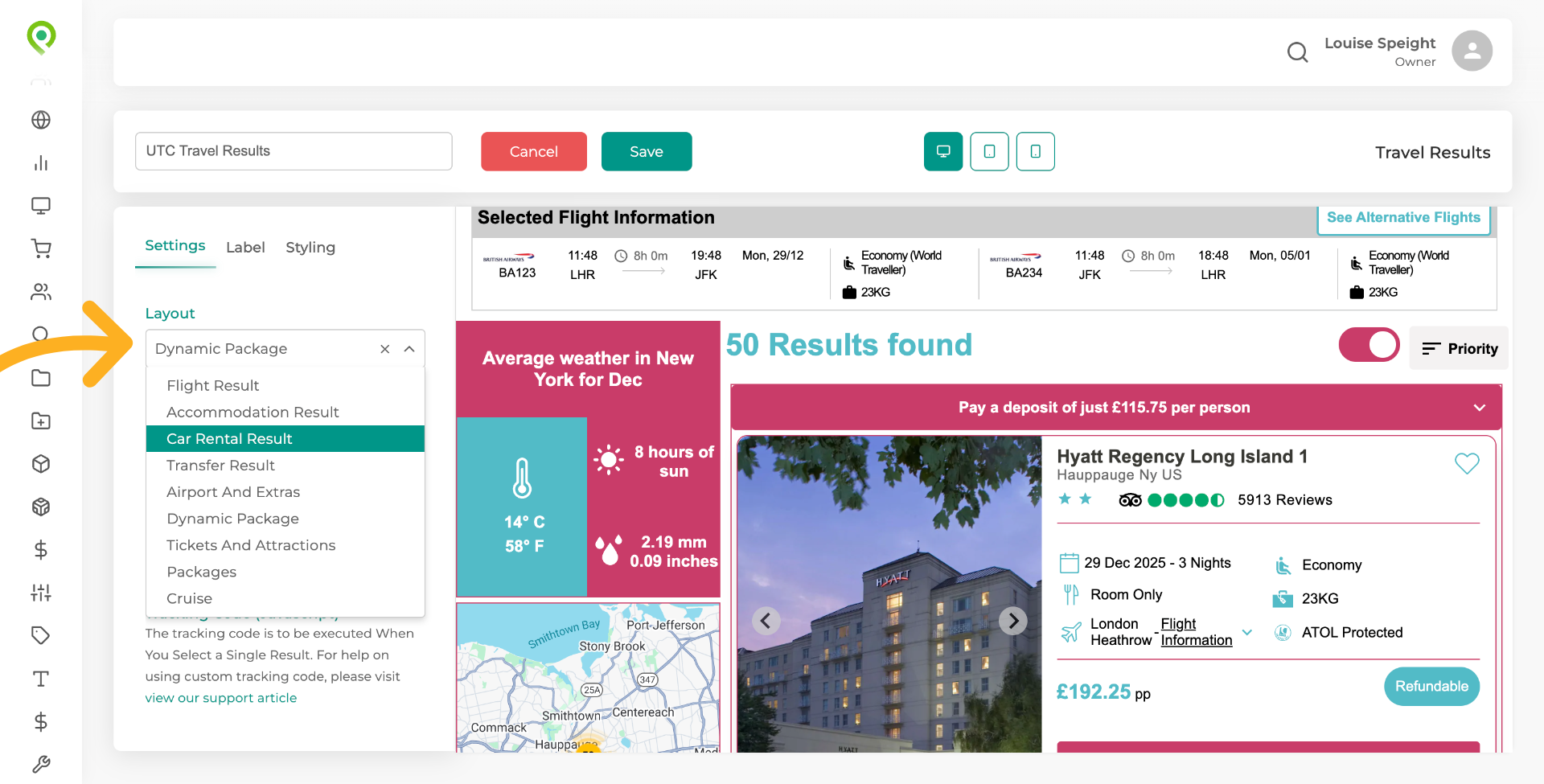The width and height of the screenshot is (1544, 784).
Task: Click the red Cancel button
Action: click(x=534, y=151)
